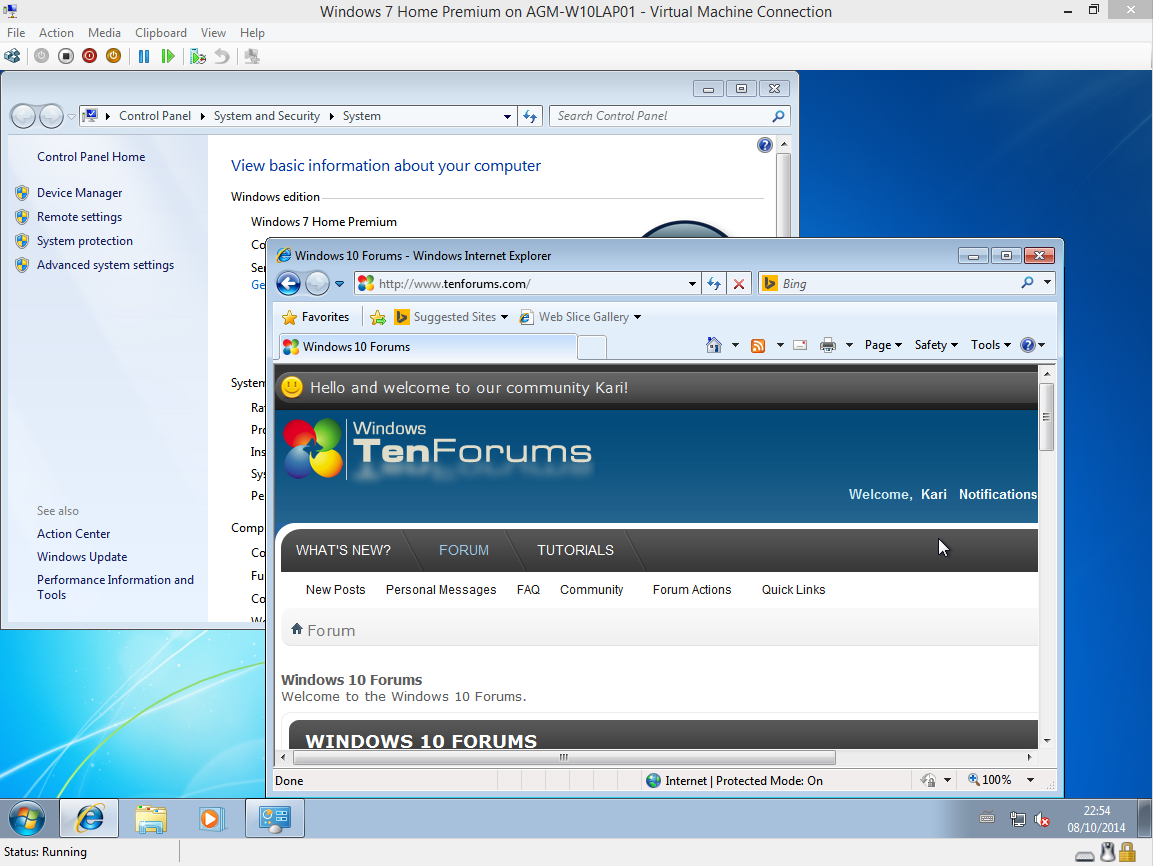Click the IE Stop red X button
This screenshot has height=866, width=1153.
coord(739,284)
